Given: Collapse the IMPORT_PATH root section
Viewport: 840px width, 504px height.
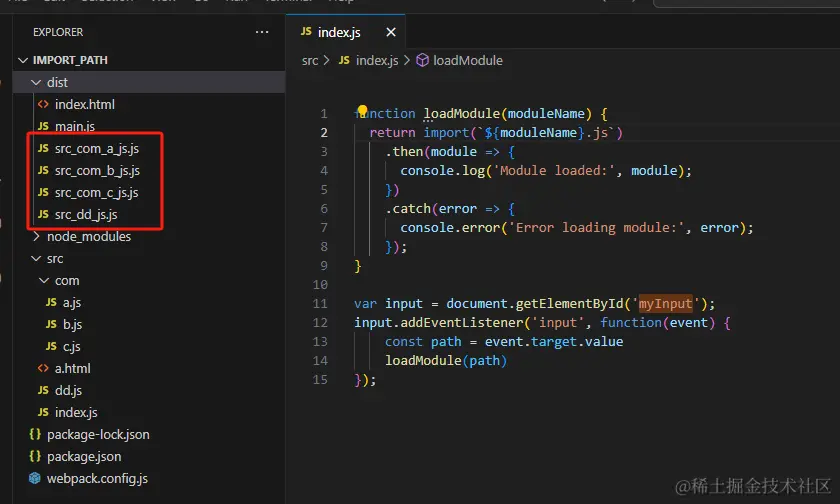Looking at the screenshot, I should tap(23, 60).
